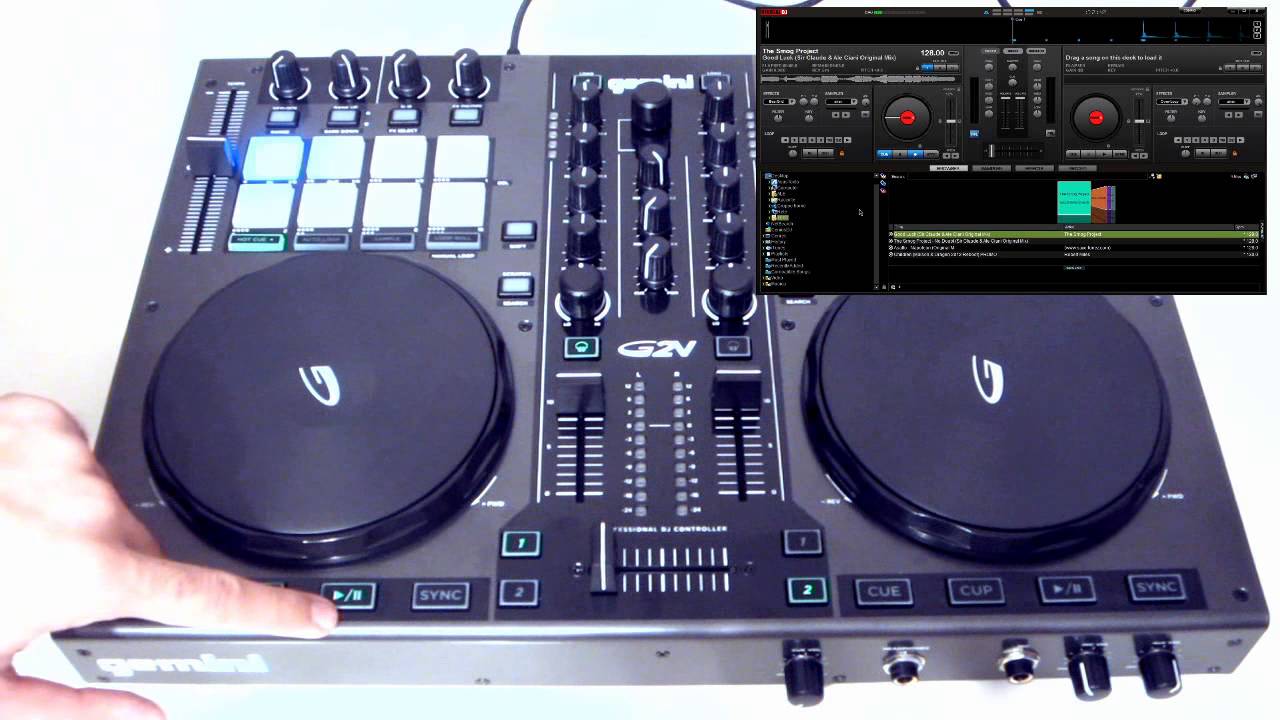The image size is (1280, 720).
Task: Click the right virtual turntable platter
Action: pos(1095,118)
